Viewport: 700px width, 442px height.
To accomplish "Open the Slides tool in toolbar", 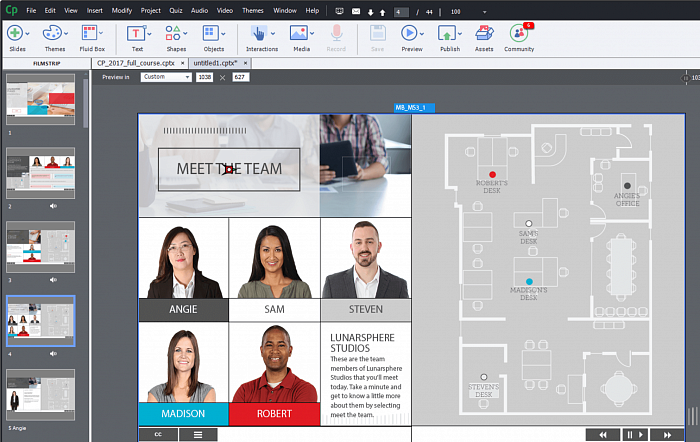I will 17,35.
